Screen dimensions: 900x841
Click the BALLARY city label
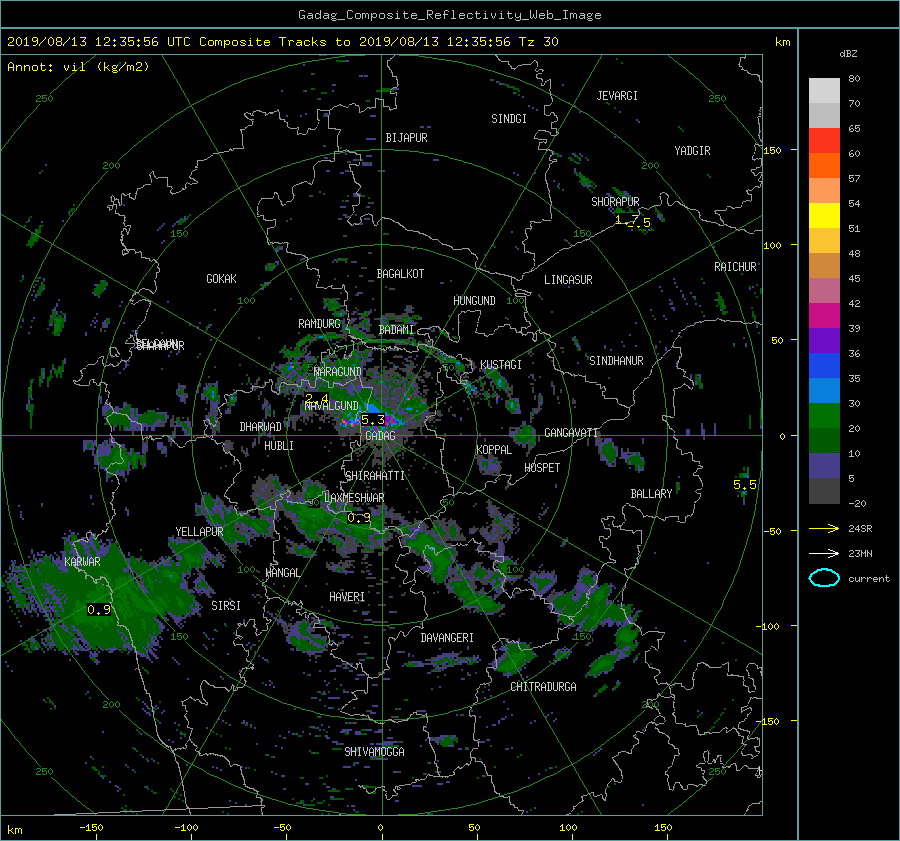click(651, 494)
